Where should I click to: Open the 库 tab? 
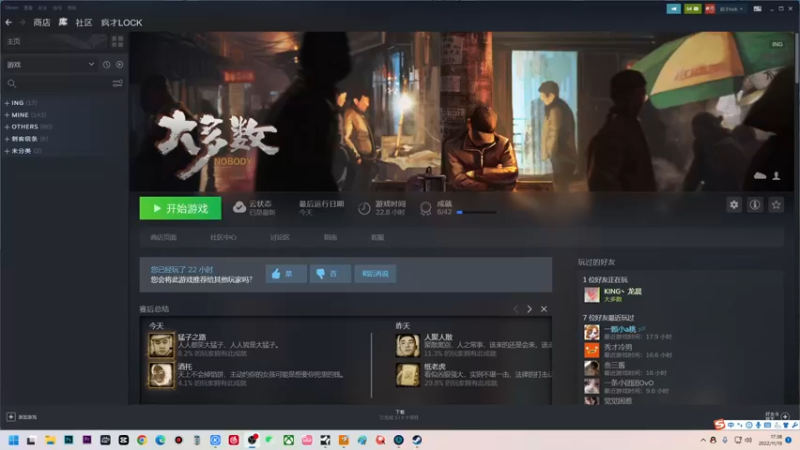(x=63, y=22)
